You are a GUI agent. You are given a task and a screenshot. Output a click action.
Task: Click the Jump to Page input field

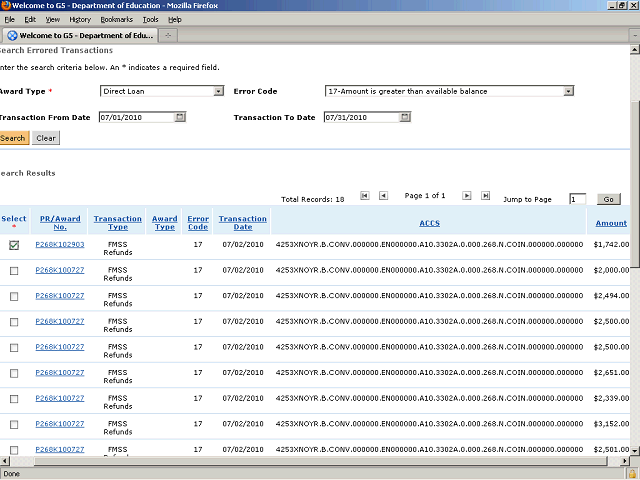point(577,199)
